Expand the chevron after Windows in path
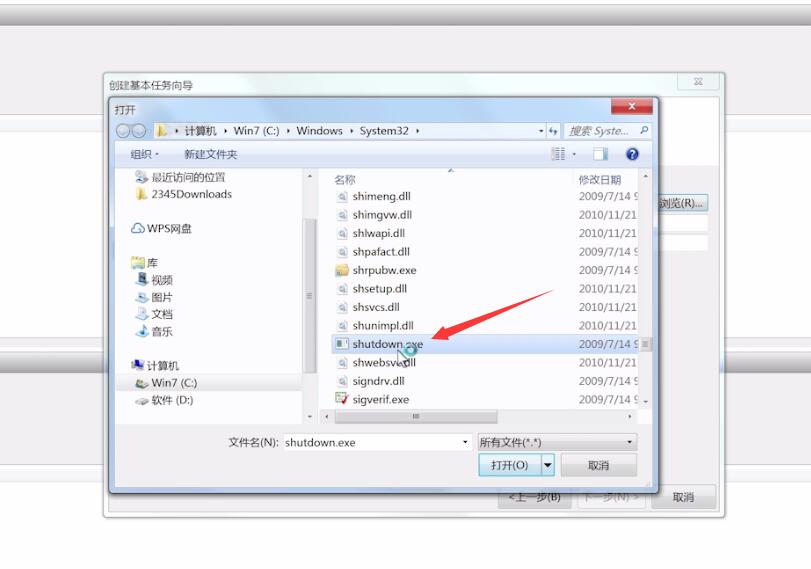The height and width of the screenshot is (569, 811). point(352,131)
